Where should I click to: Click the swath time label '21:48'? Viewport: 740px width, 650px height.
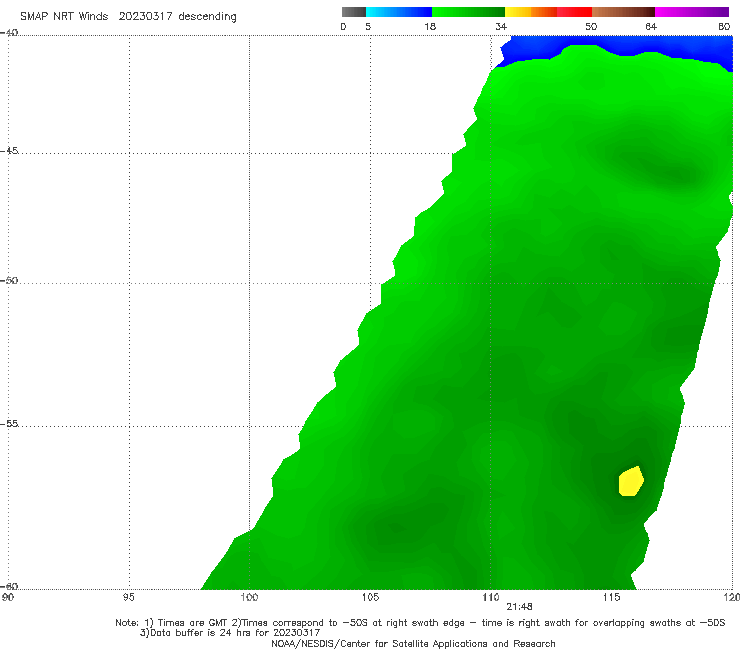pyautogui.click(x=519, y=607)
